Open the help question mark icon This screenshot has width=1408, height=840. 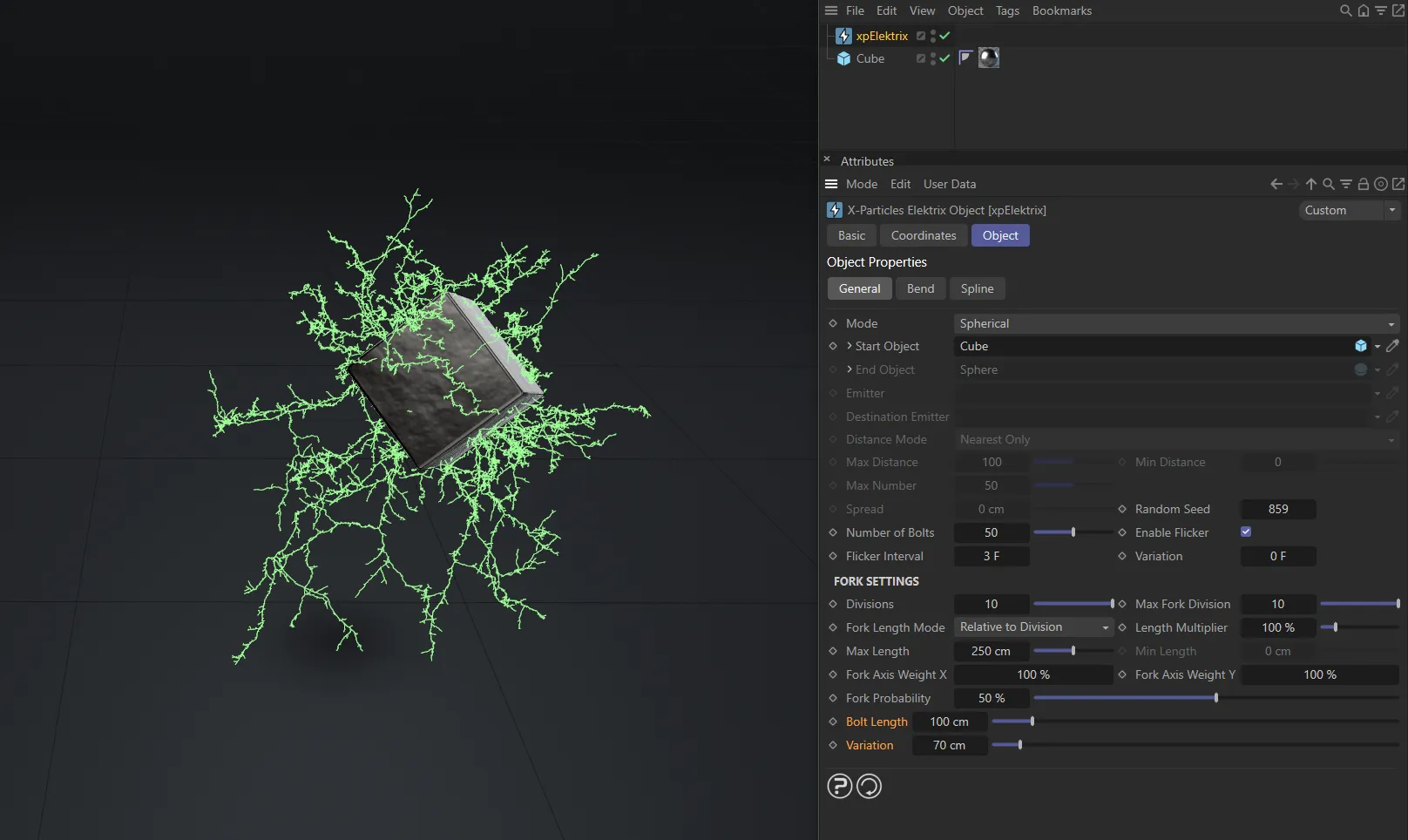coord(839,786)
